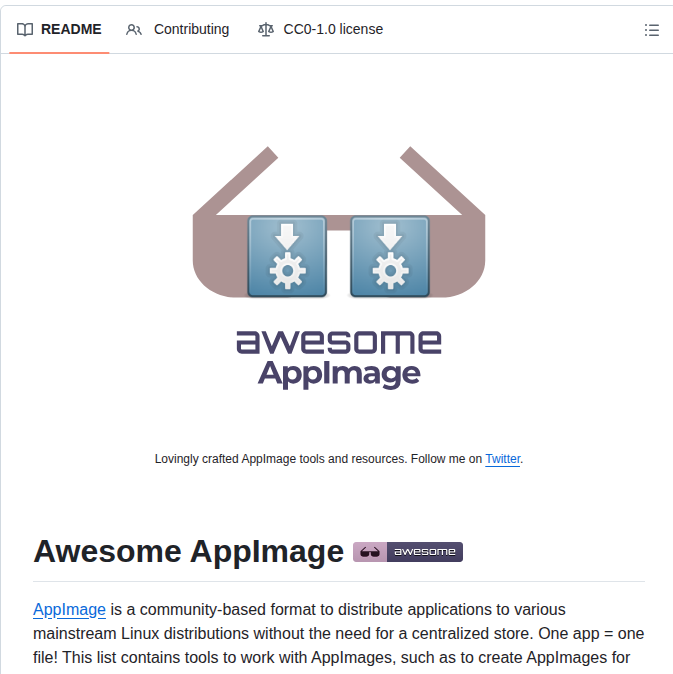Click the Awesome AppImage glasses logo image
673x674 pixels.
click(x=339, y=269)
